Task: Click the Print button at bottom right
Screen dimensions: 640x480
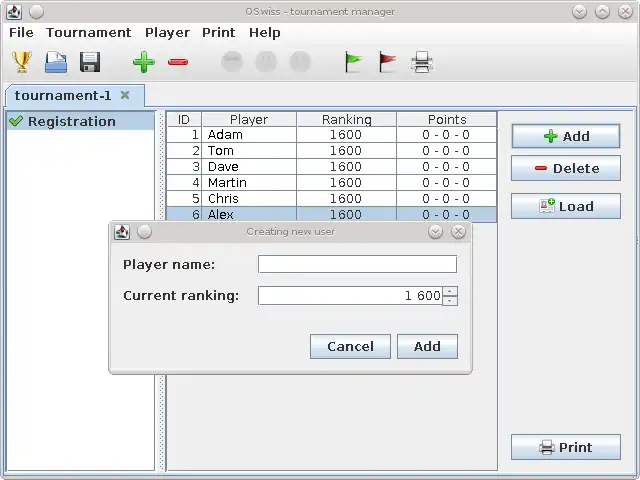Action: (566, 447)
